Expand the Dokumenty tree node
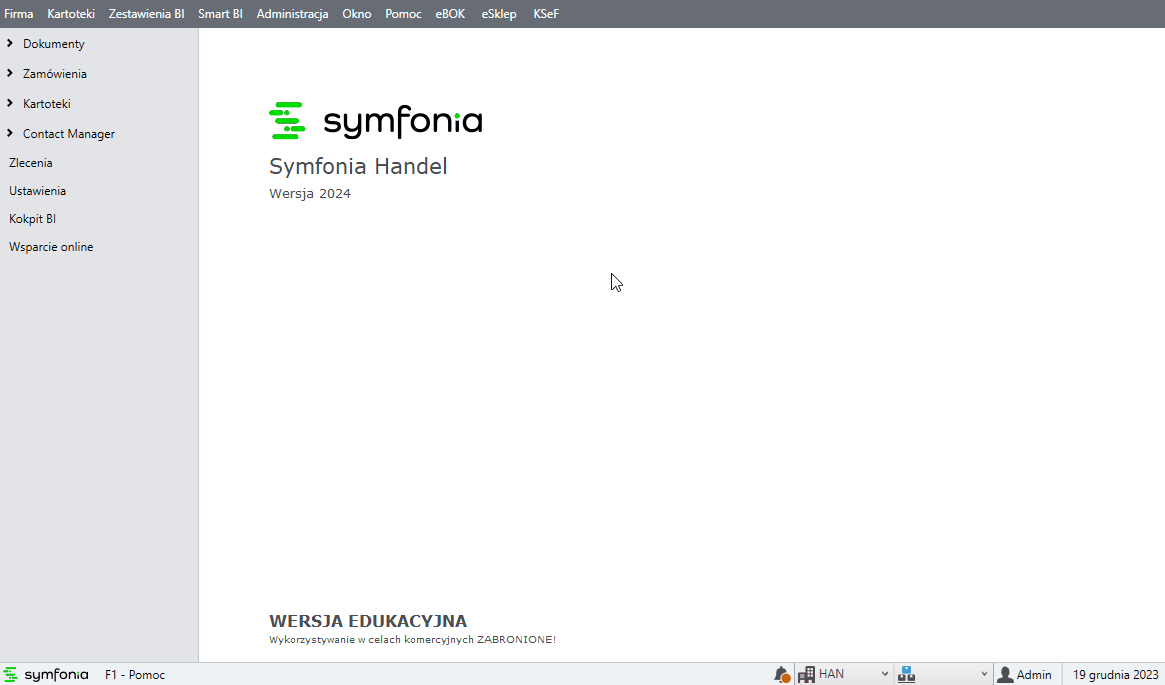 10,44
